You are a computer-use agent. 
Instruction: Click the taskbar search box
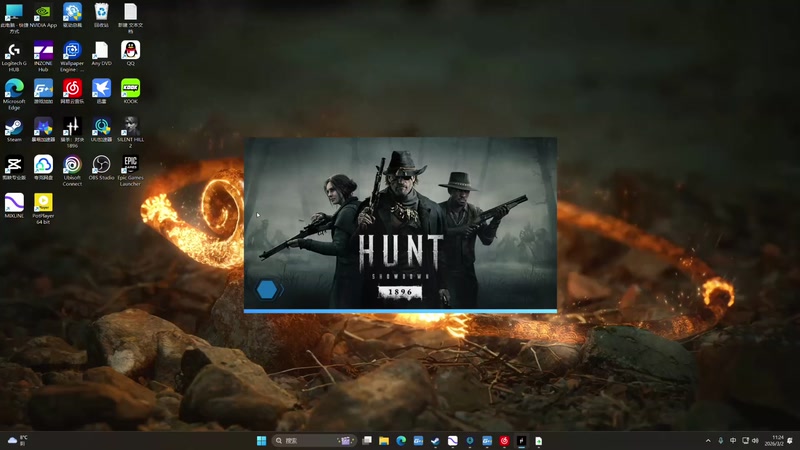(x=313, y=441)
